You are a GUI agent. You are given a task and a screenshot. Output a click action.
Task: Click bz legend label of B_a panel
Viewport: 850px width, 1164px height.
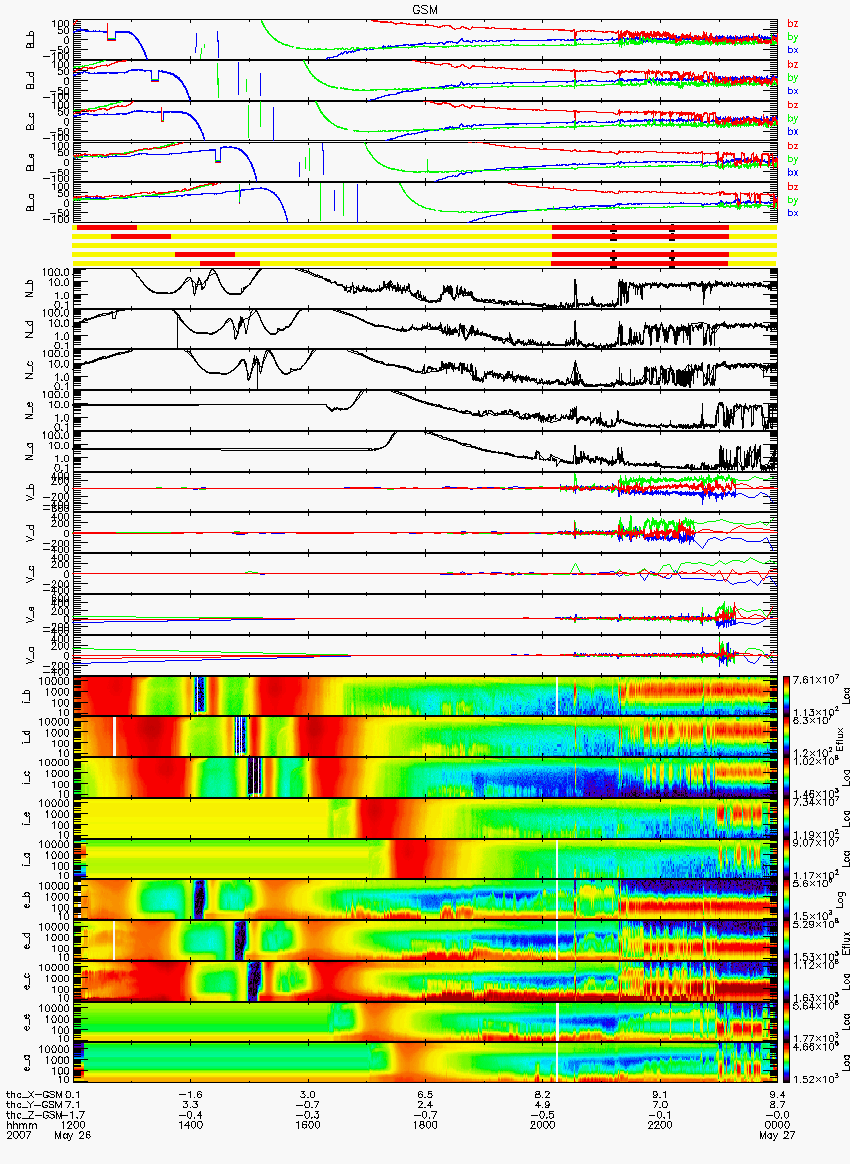(793, 186)
